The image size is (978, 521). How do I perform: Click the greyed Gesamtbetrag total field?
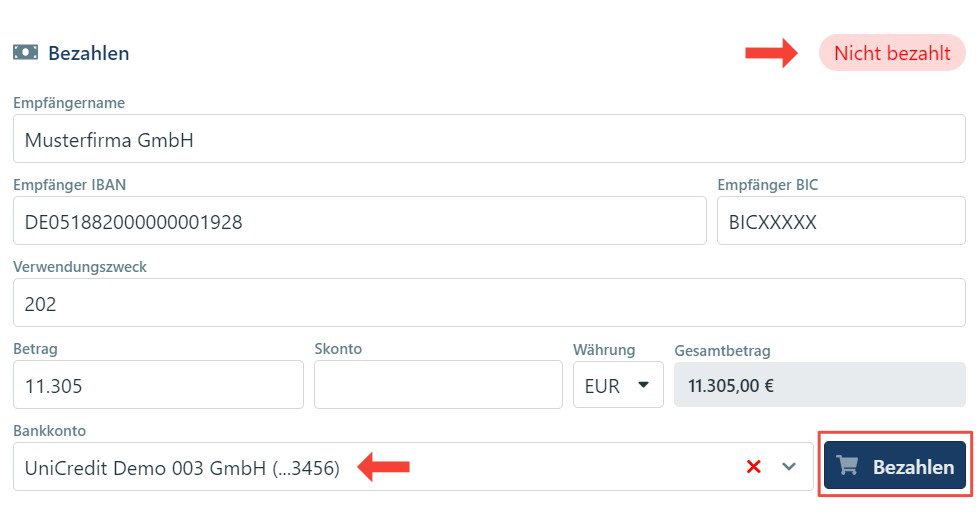820,385
